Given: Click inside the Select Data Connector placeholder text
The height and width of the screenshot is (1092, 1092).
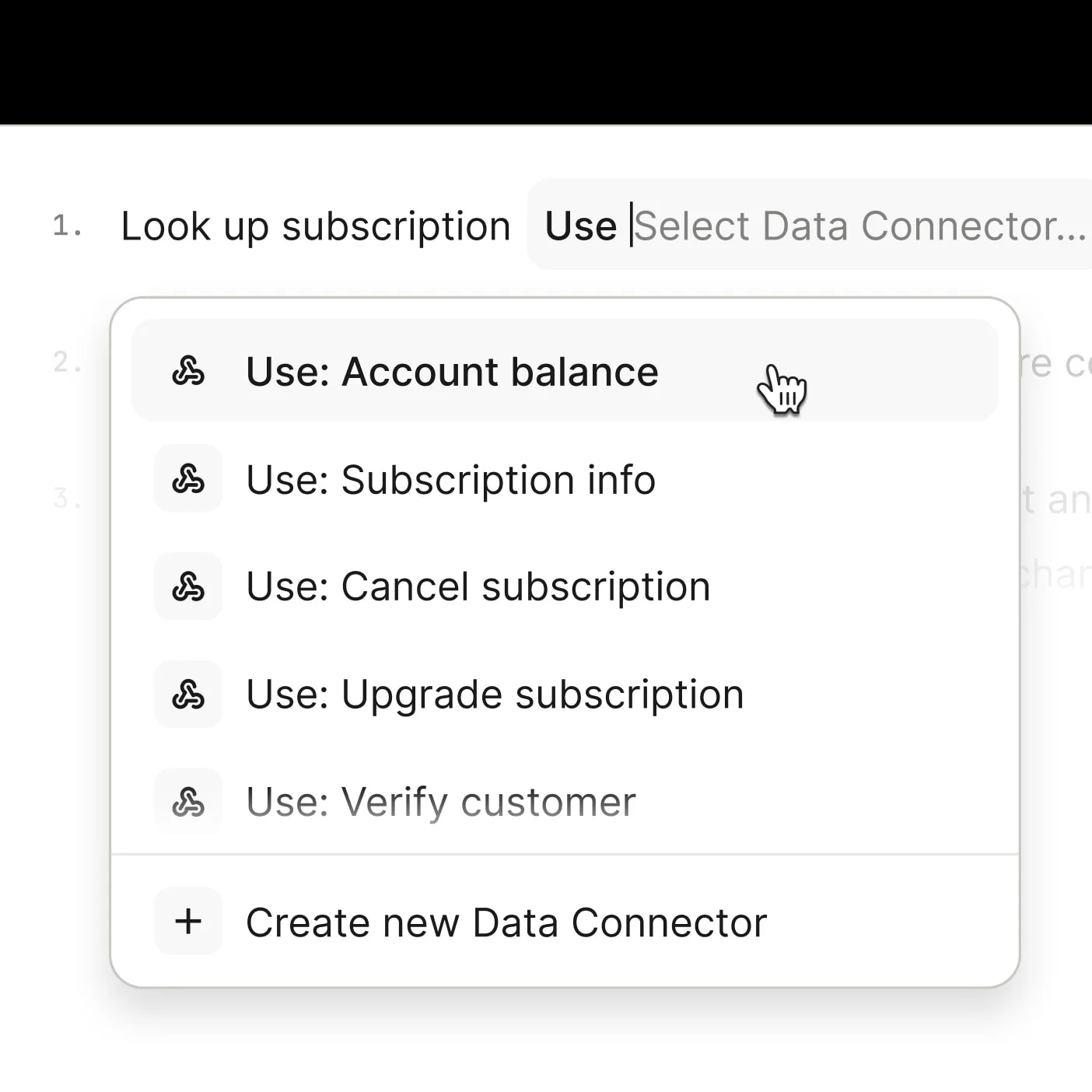Looking at the screenshot, I should pos(856,225).
